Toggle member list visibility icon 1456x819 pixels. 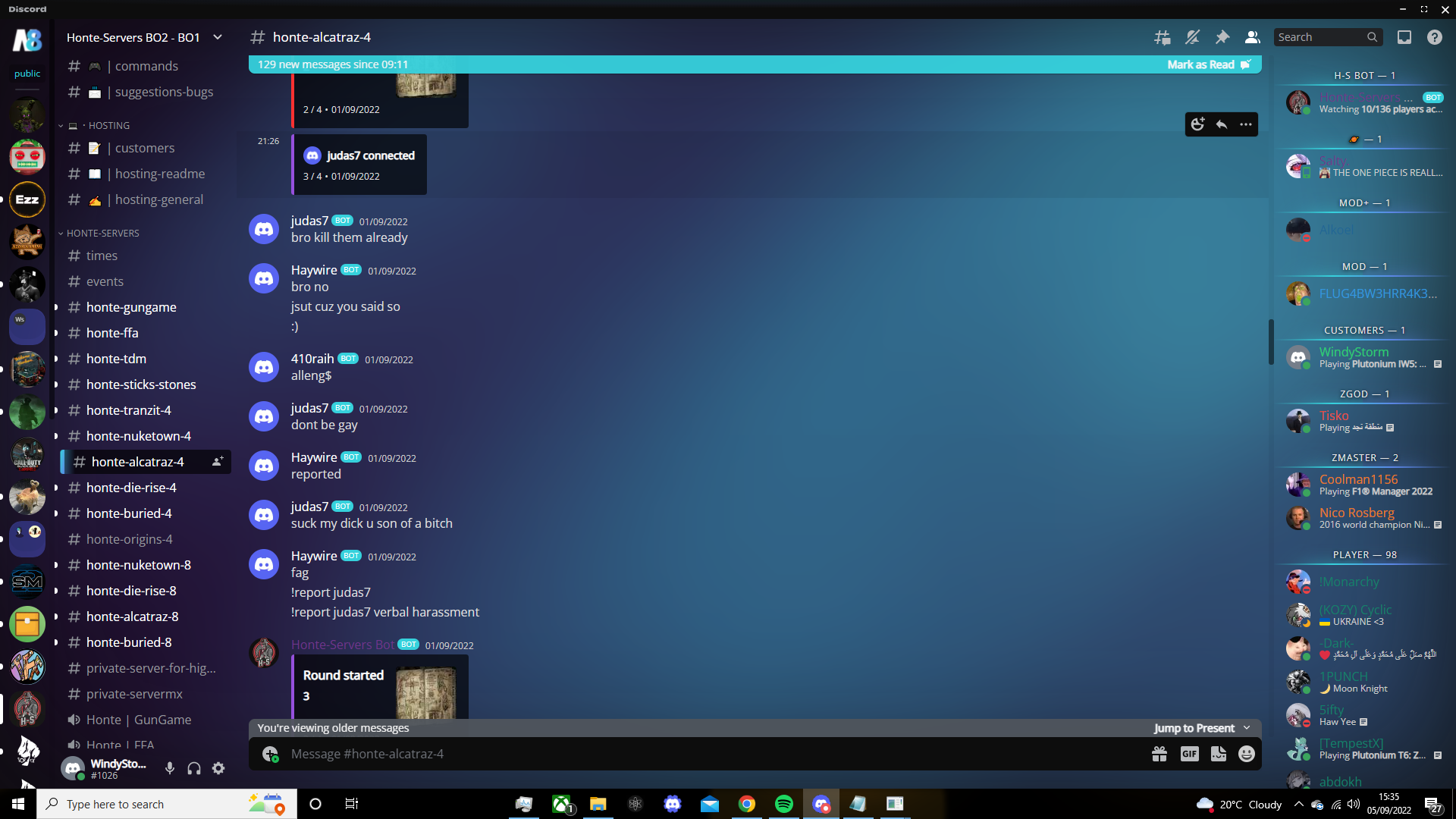point(1253,37)
